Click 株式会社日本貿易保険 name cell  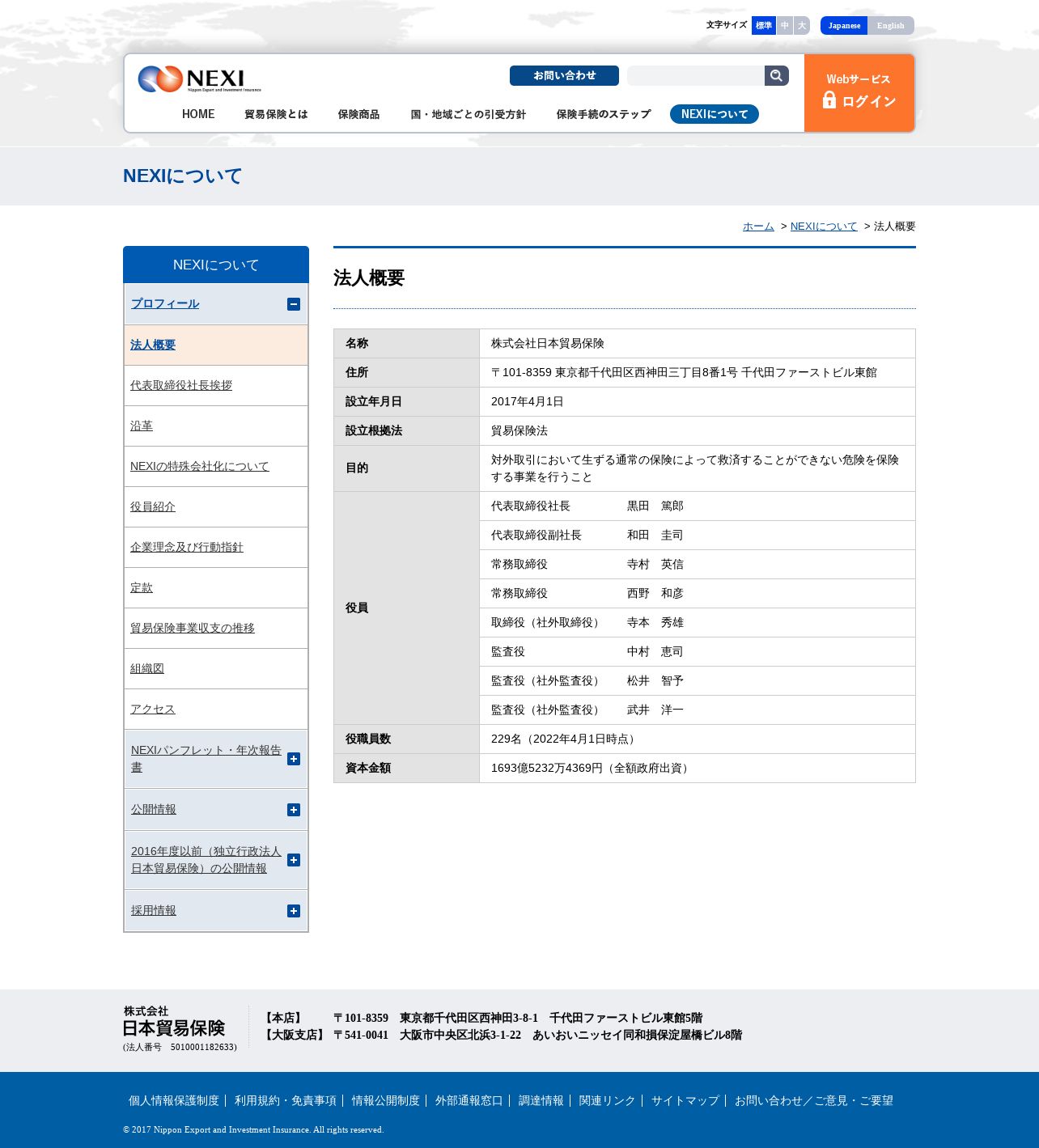pyautogui.click(x=698, y=344)
